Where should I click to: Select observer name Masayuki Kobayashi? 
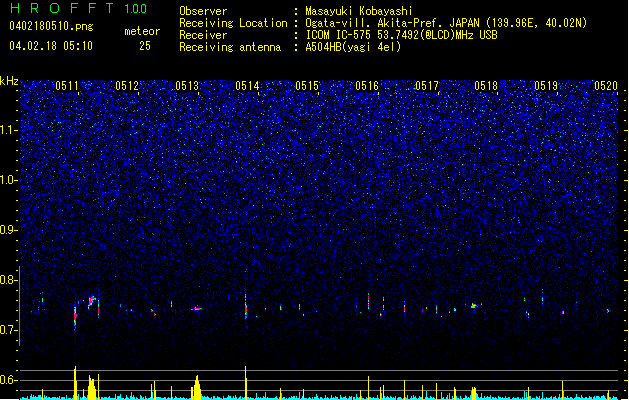(359, 11)
